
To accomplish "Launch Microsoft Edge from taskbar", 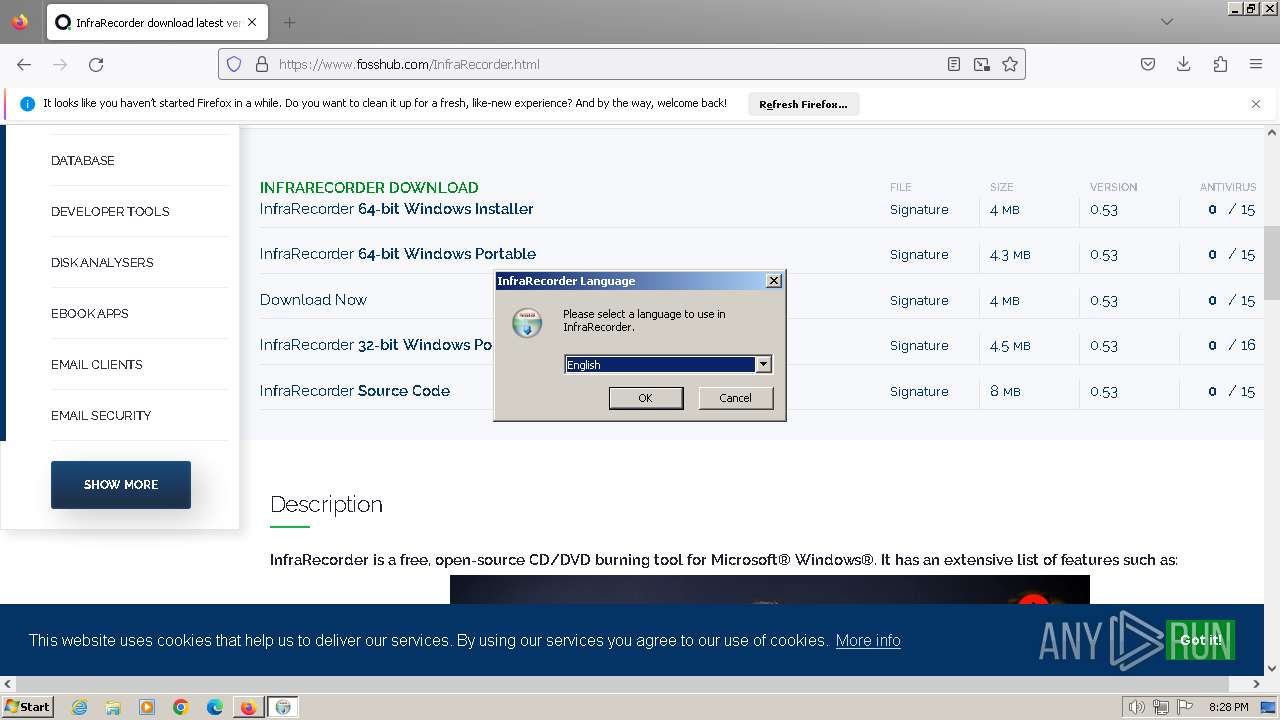I will click(215, 707).
